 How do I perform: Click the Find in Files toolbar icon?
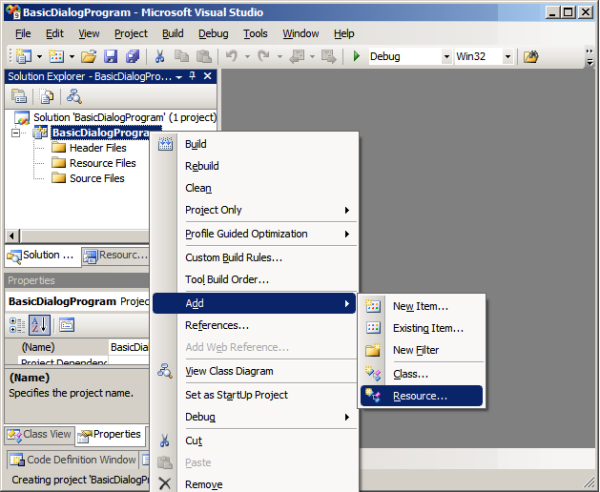[x=531, y=57]
